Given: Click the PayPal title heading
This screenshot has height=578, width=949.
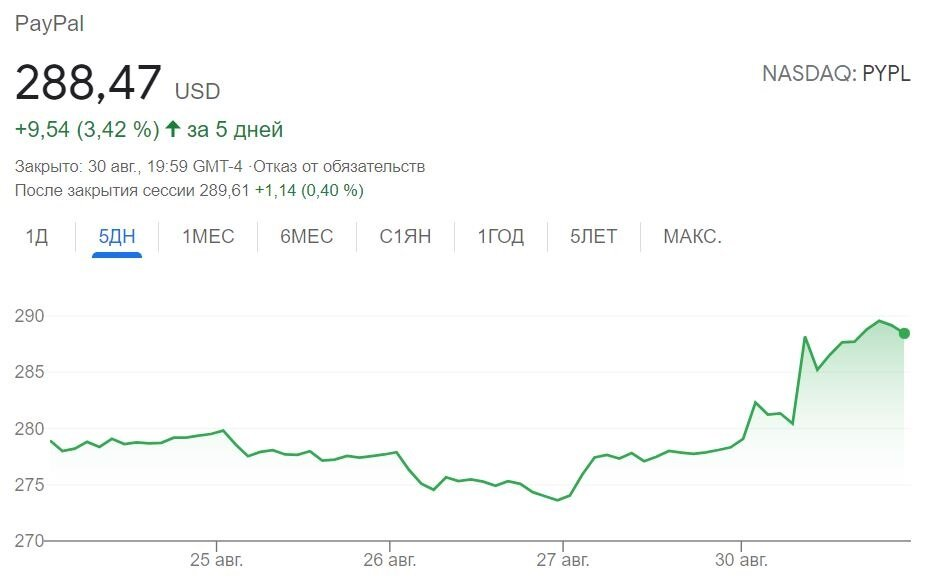Looking at the screenshot, I should 50,23.
